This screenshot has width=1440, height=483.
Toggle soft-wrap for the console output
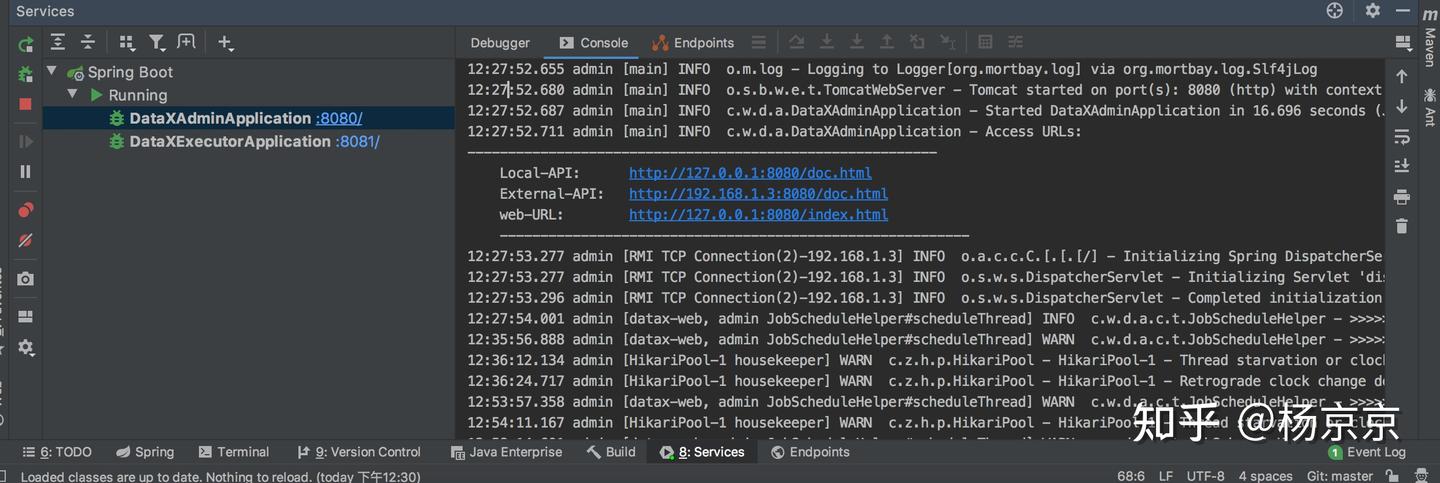(x=1402, y=136)
